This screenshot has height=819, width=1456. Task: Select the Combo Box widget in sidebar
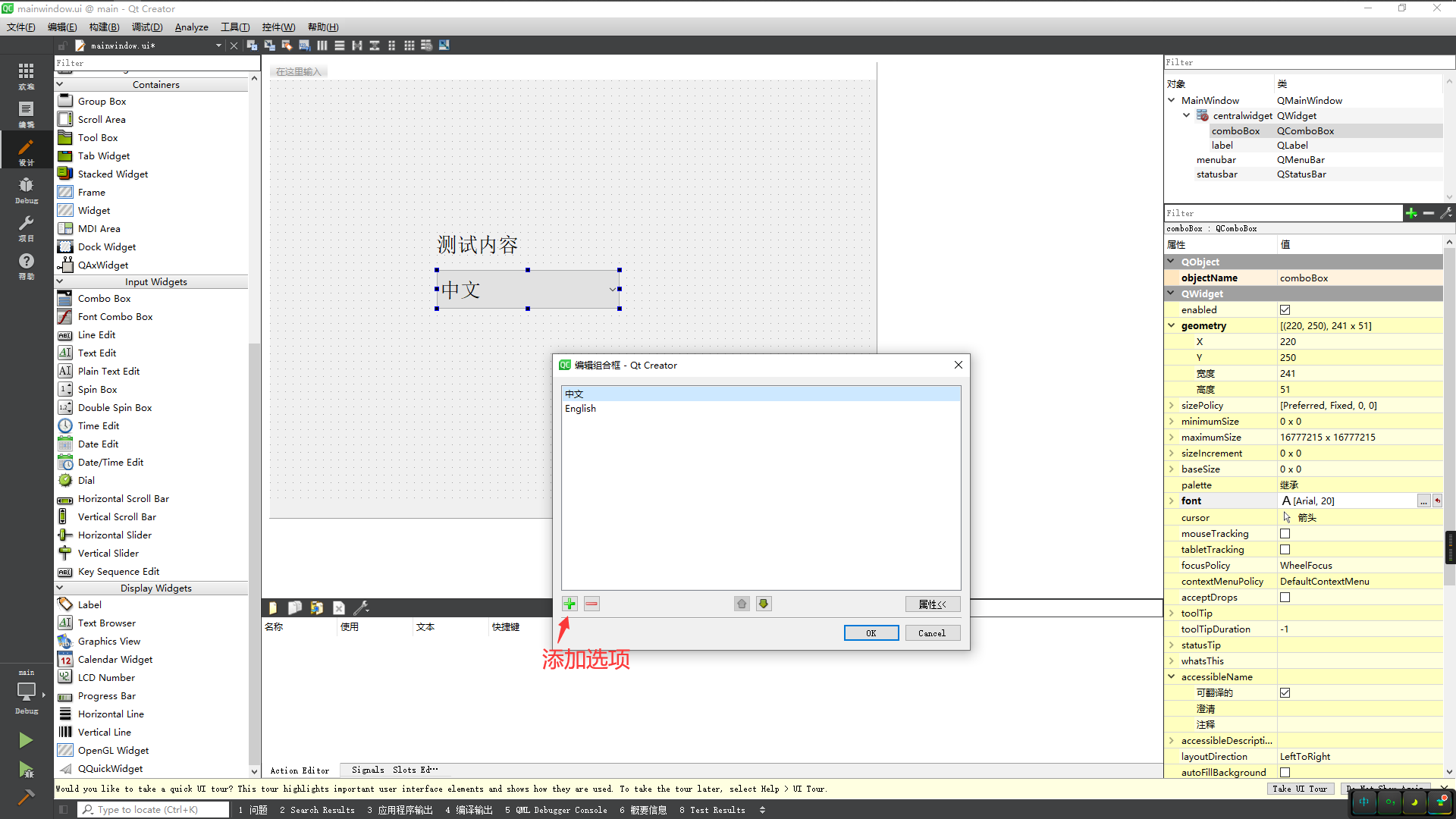104,298
